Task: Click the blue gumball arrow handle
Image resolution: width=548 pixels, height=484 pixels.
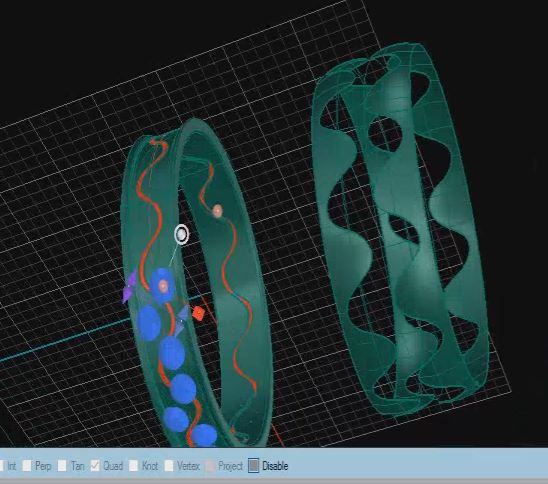Action: pos(181,320)
